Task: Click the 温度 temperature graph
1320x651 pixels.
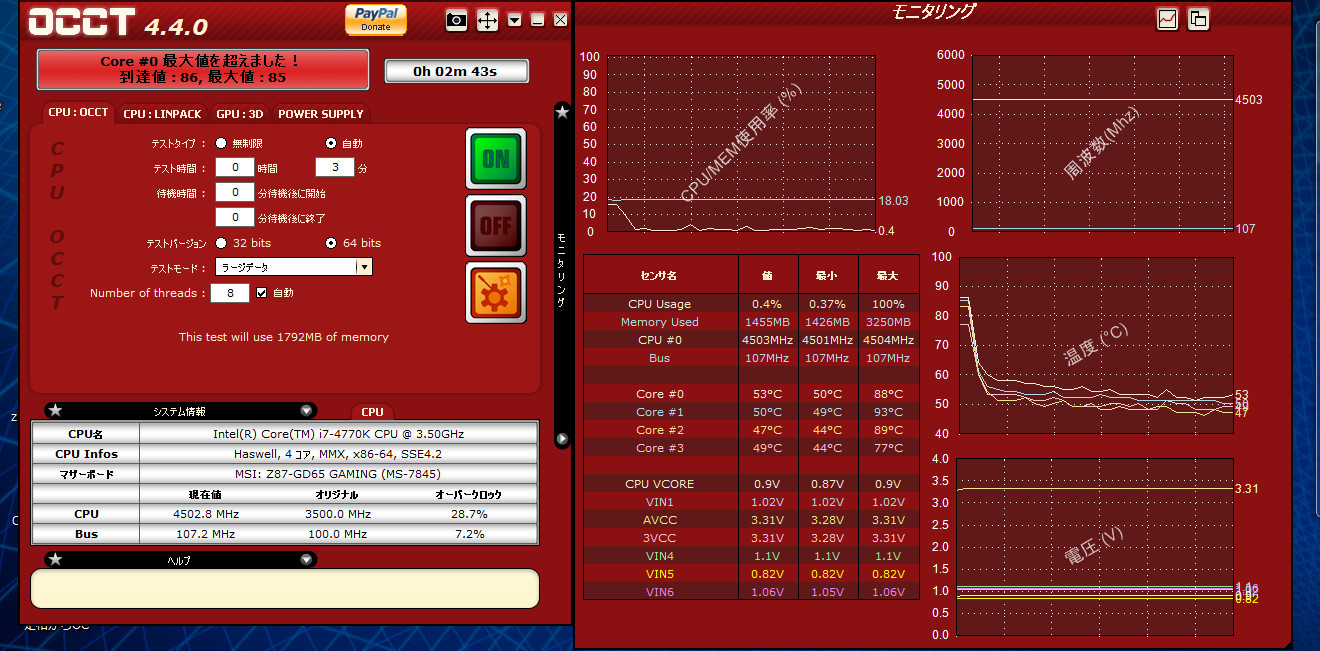Action: 1096,345
